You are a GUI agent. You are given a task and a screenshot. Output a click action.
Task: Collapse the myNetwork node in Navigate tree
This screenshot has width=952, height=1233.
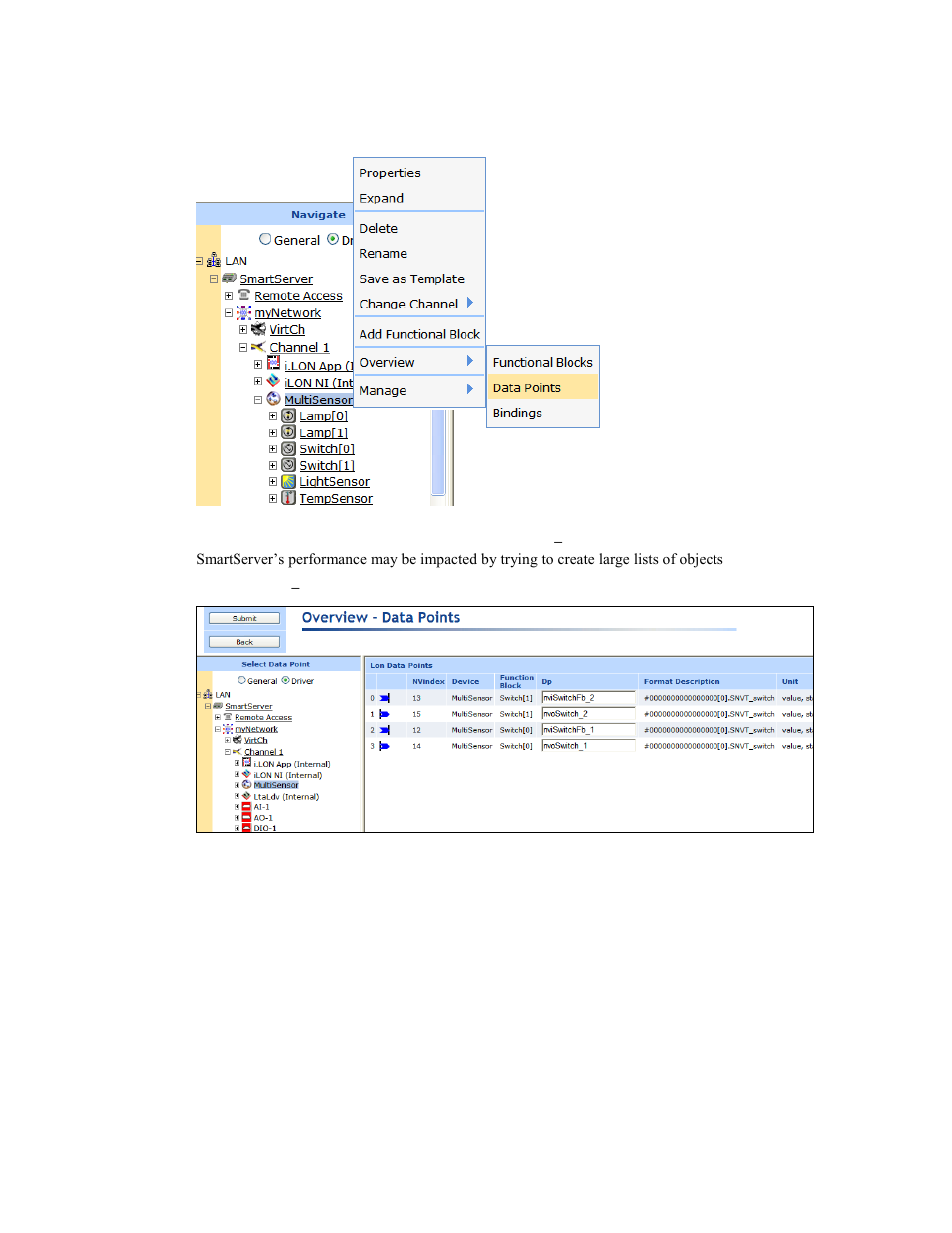(229, 312)
